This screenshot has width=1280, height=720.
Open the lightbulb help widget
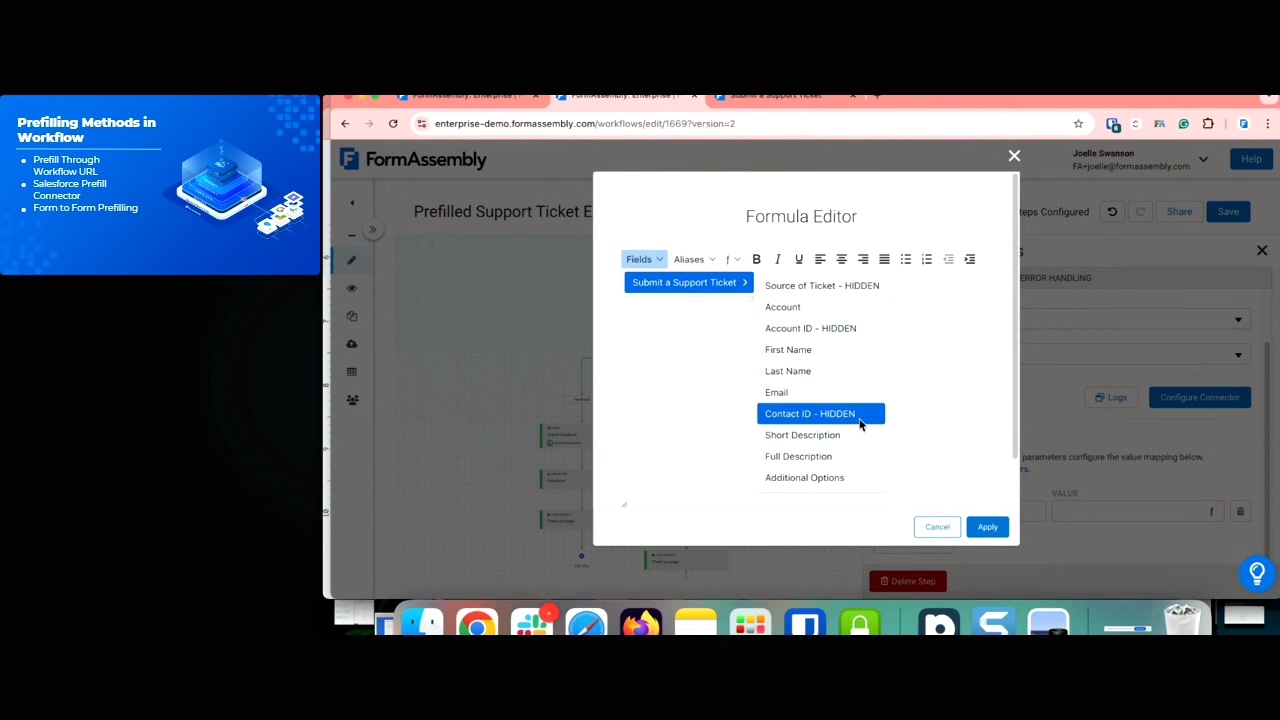pyautogui.click(x=1257, y=573)
